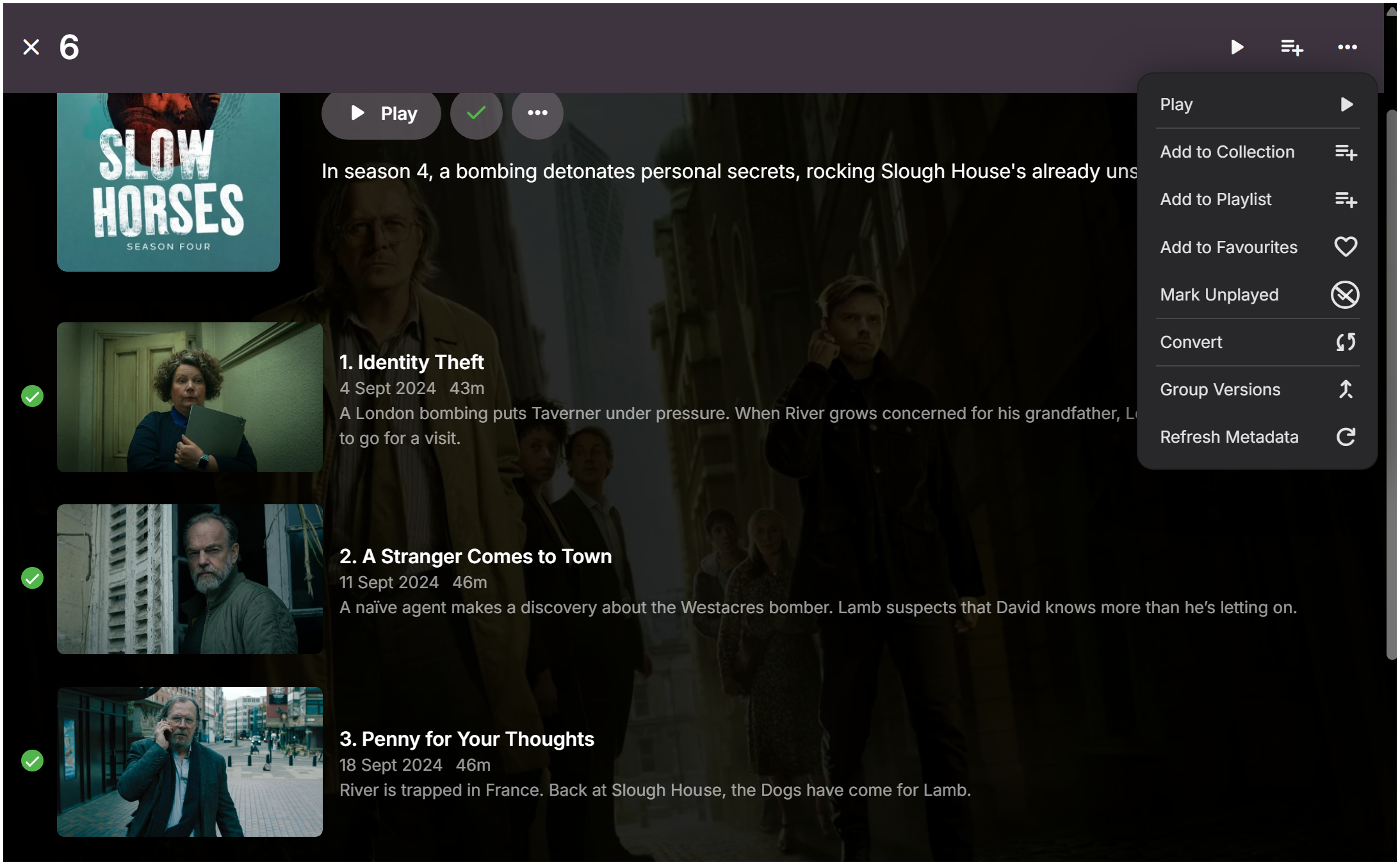Click the 'A London bombing puts Taverner' description
1400x865 pixels.
(738, 425)
